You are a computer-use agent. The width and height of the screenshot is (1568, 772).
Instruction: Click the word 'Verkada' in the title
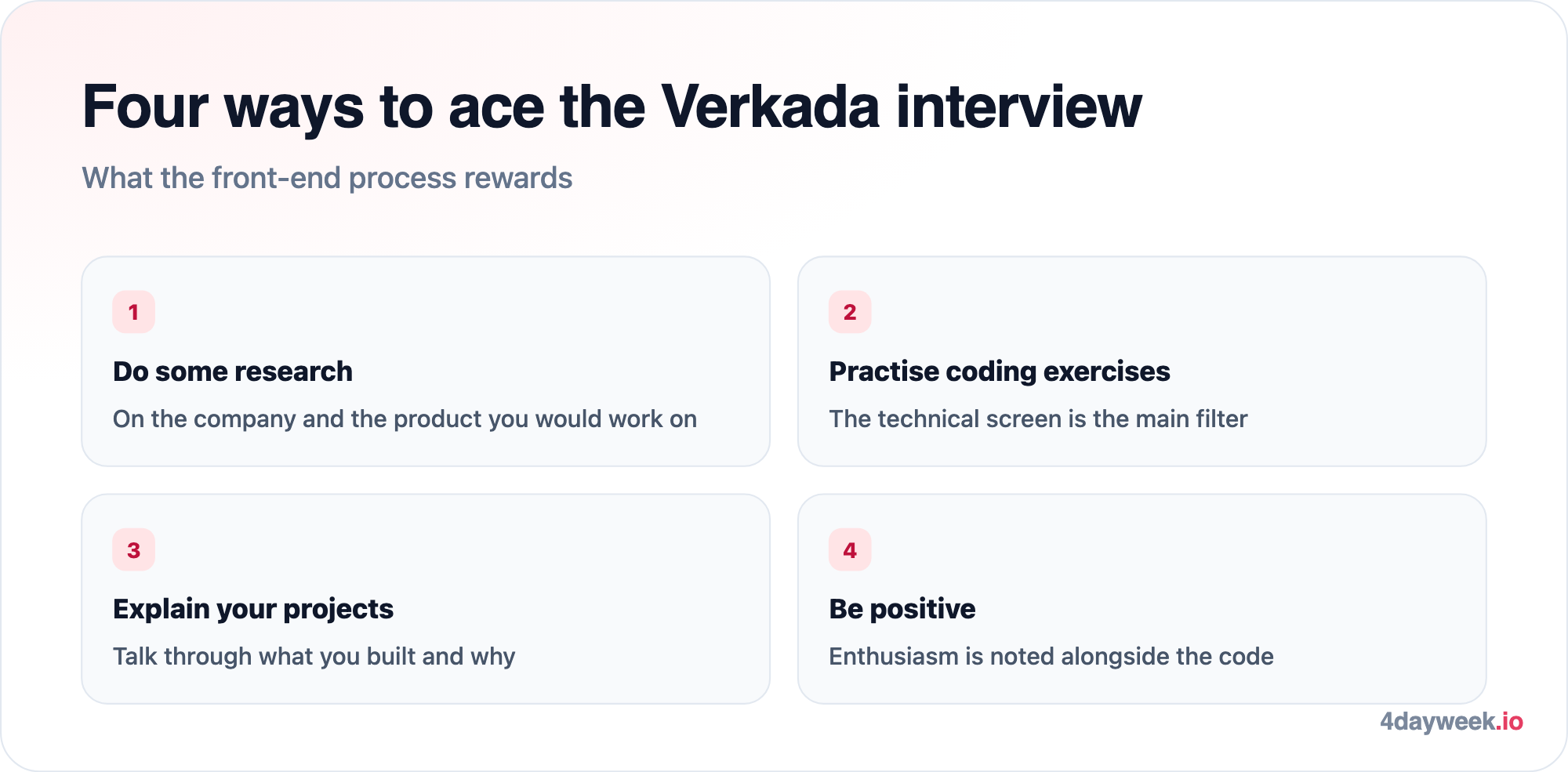pos(771,106)
